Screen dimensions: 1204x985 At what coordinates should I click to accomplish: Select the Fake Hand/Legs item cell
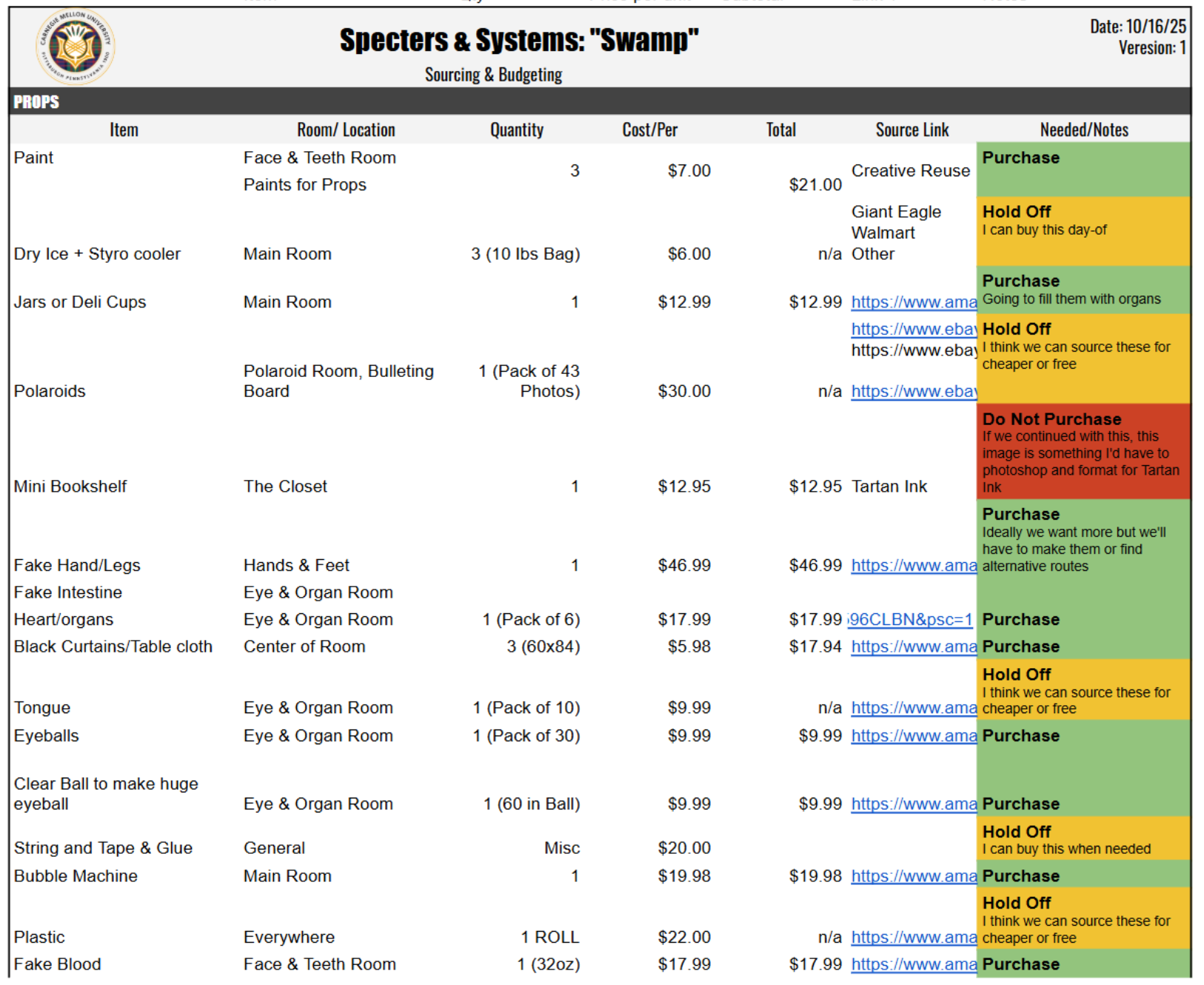(77, 566)
